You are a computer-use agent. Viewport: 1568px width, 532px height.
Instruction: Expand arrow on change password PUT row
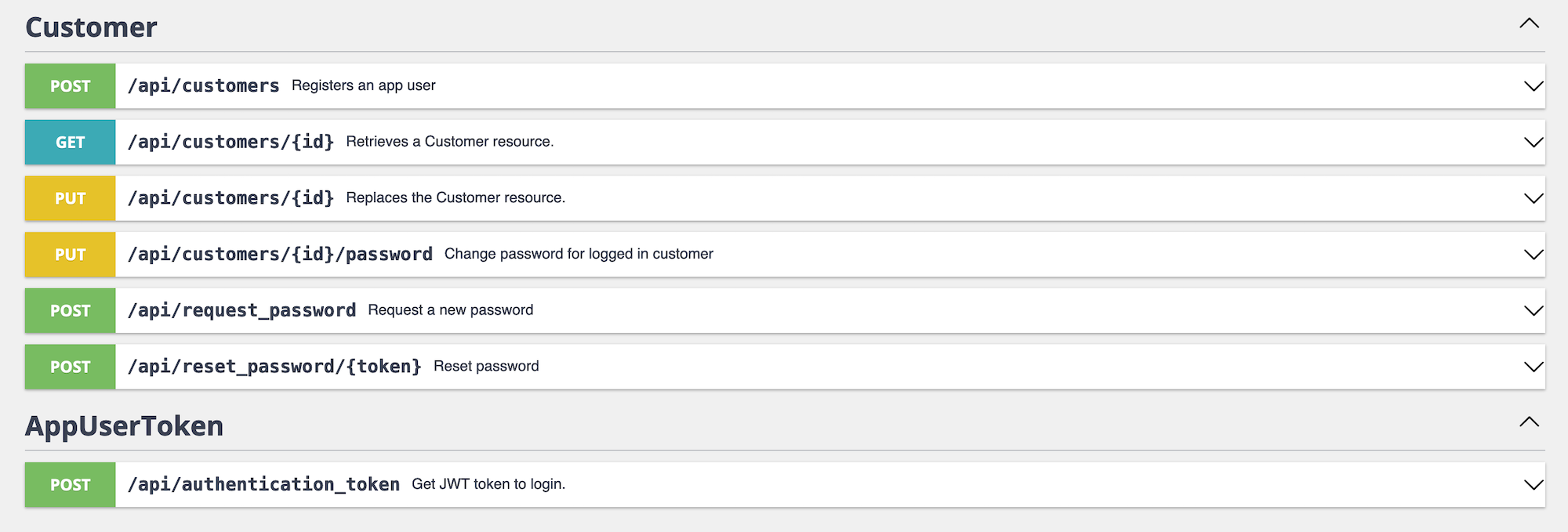click(x=1534, y=255)
